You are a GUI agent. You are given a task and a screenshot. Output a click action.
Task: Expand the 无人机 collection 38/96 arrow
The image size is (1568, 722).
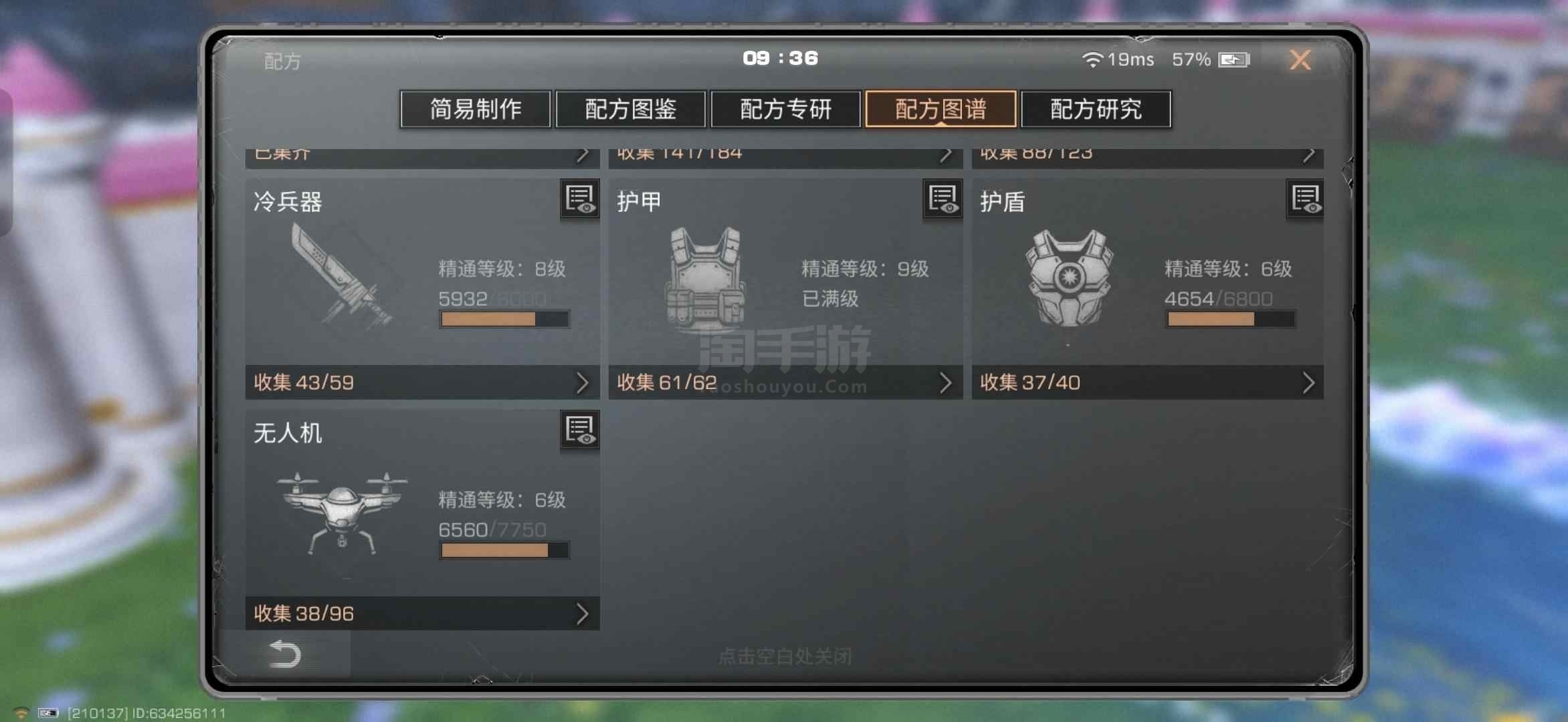(x=582, y=614)
